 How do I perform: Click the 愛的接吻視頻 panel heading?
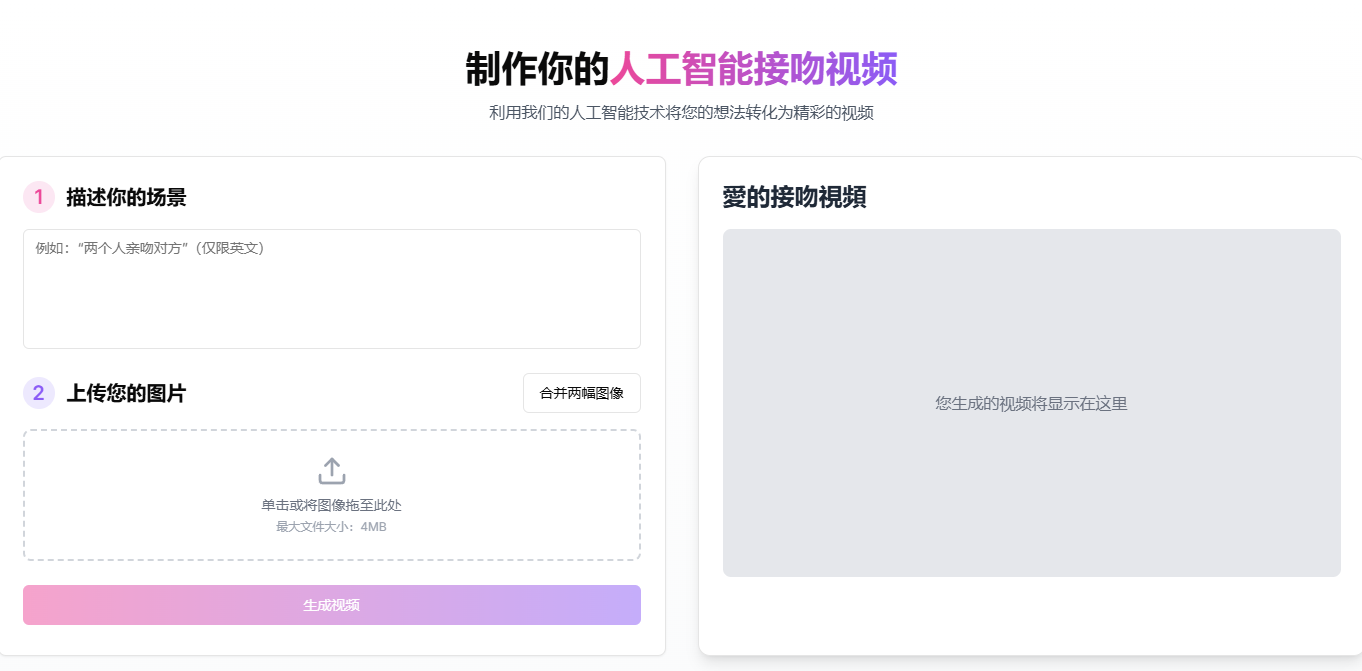[x=794, y=197]
